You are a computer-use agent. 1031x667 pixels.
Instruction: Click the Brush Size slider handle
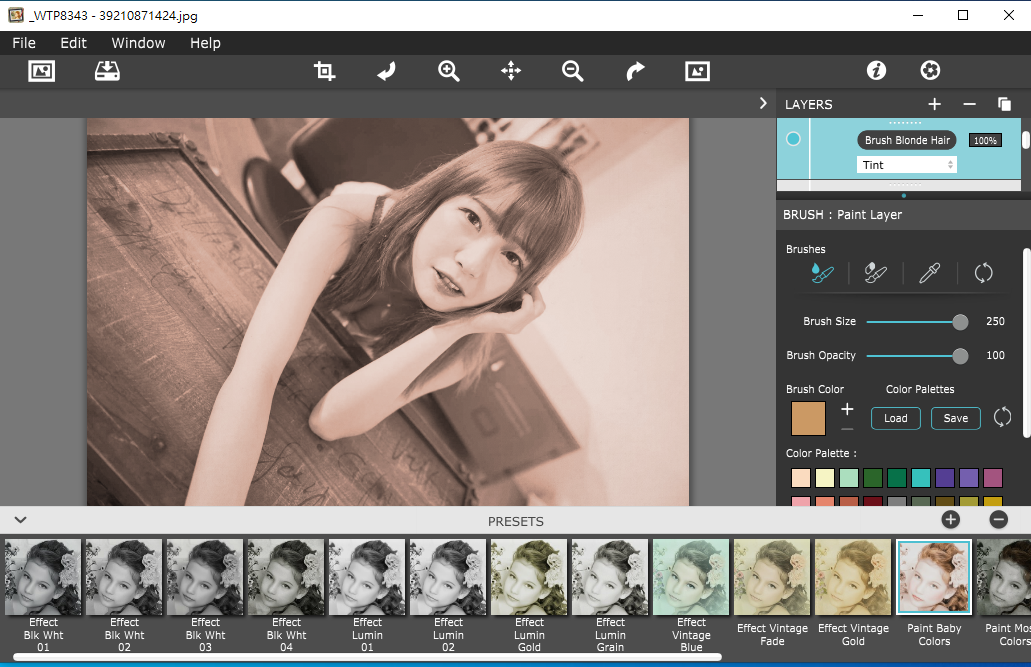pos(960,322)
